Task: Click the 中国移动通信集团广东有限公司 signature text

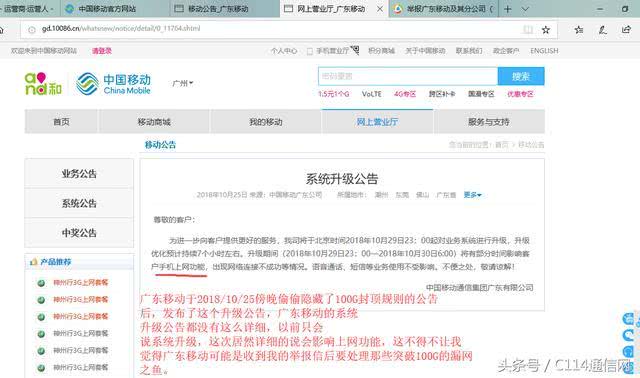Action: (480, 287)
